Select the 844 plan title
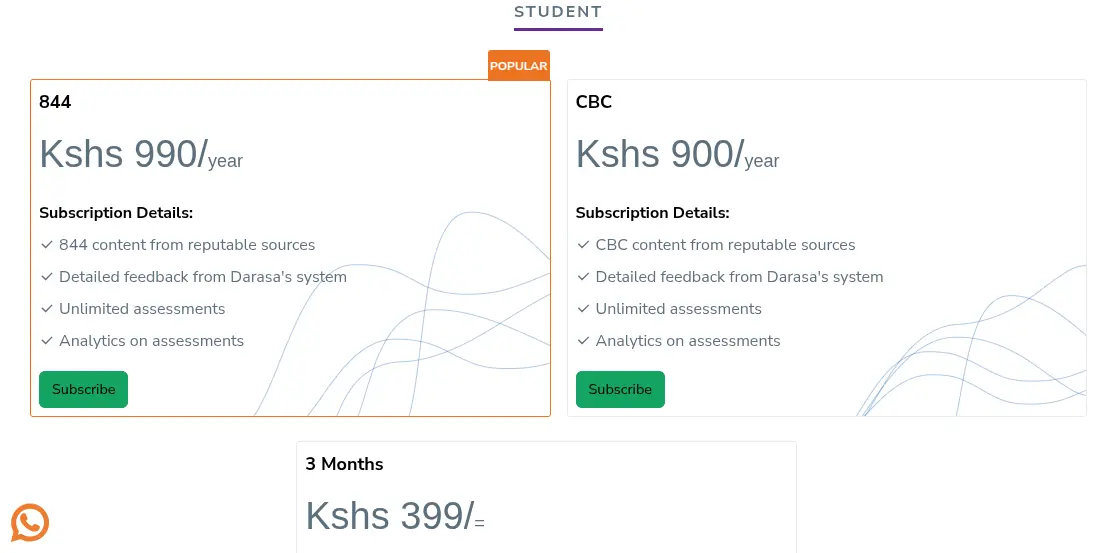The image size is (1112, 553). click(x=55, y=102)
